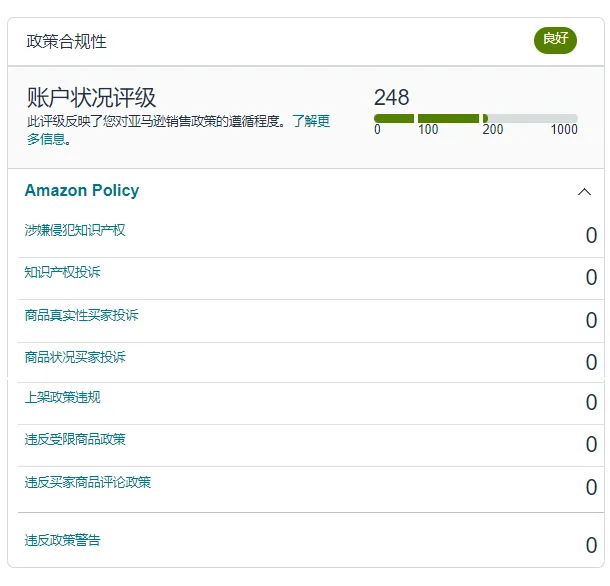Click the account health rating progress bar
This screenshot has width=610, height=586.
coord(475,119)
